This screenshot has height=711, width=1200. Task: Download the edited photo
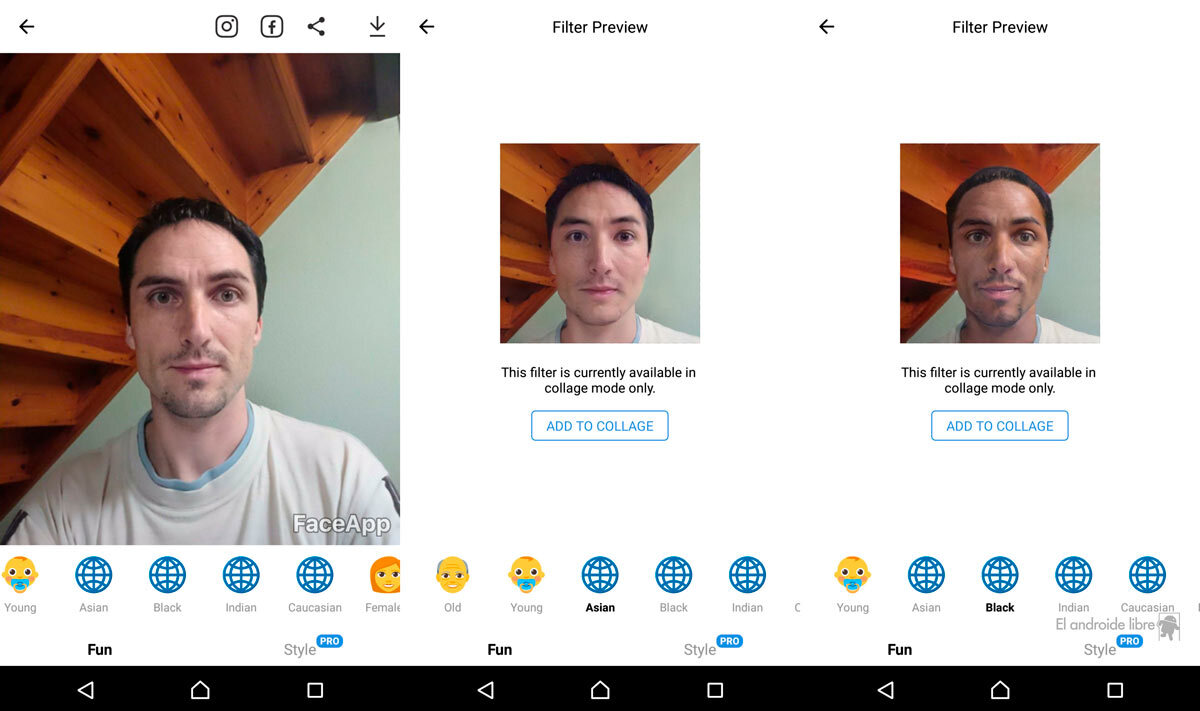pos(377,27)
